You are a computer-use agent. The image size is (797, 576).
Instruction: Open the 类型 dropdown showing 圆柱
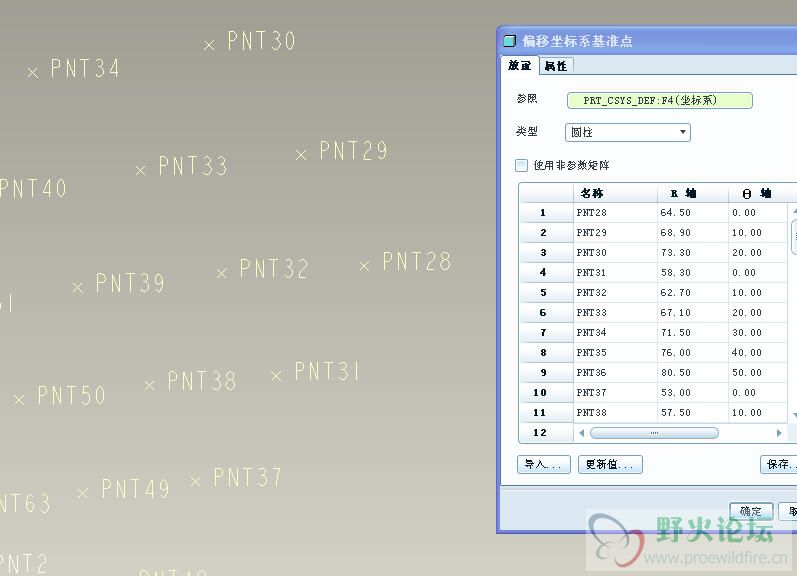628,132
